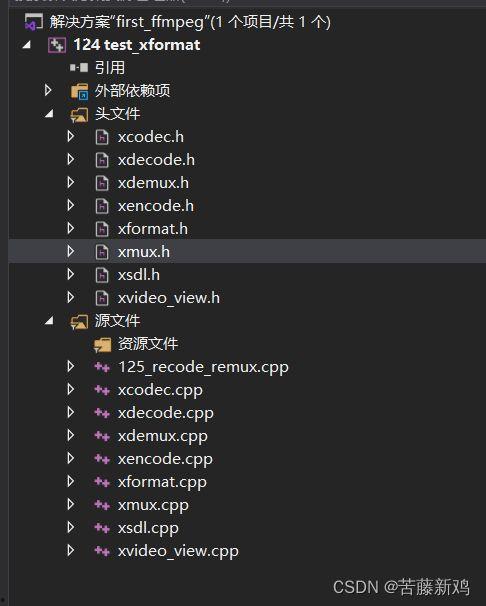The image size is (486, 606).
Task: Click the 头文件 filter folder icon
Action: coord(79,114)
